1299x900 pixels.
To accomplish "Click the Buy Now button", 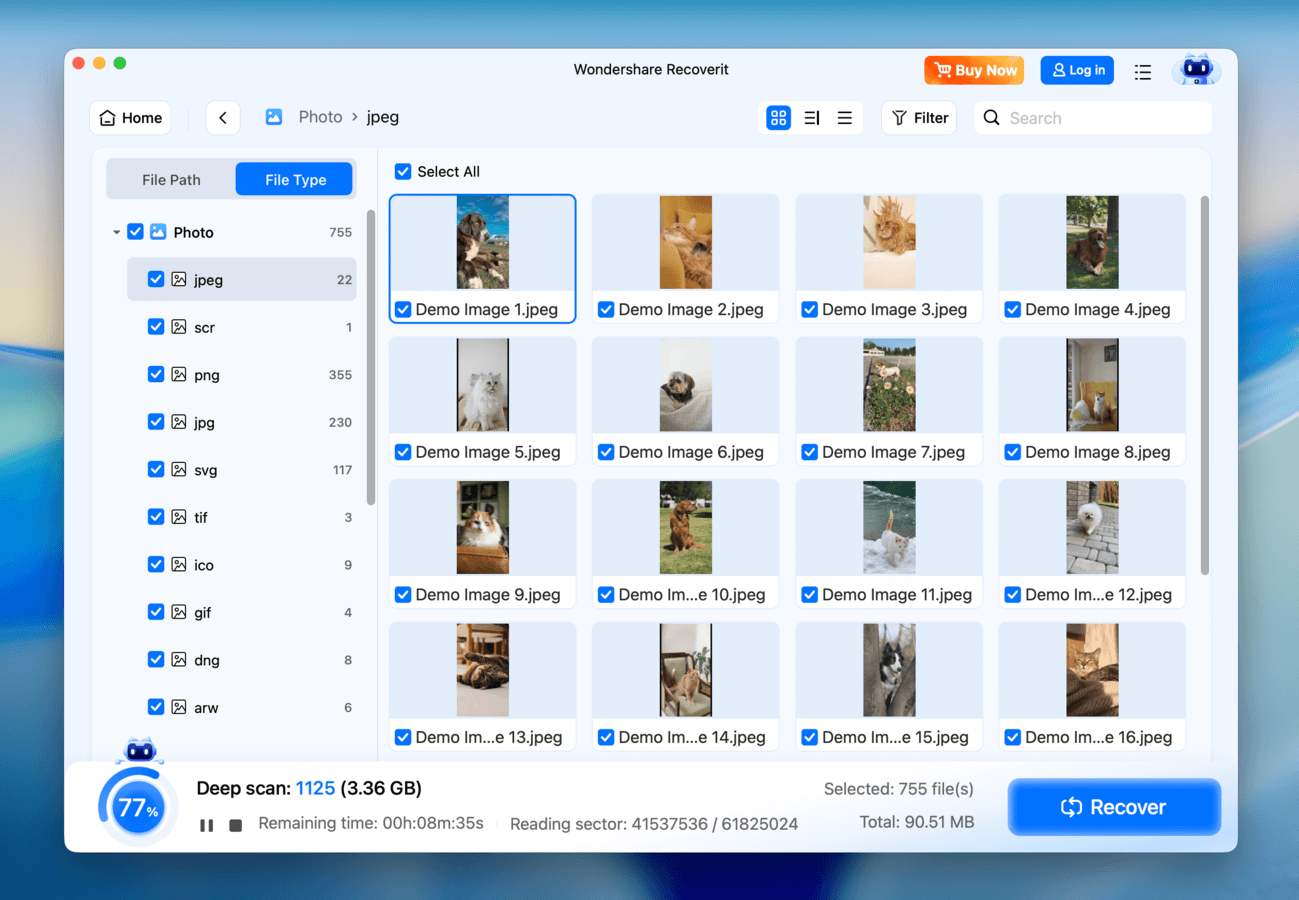I will click(x=974, y=70).
